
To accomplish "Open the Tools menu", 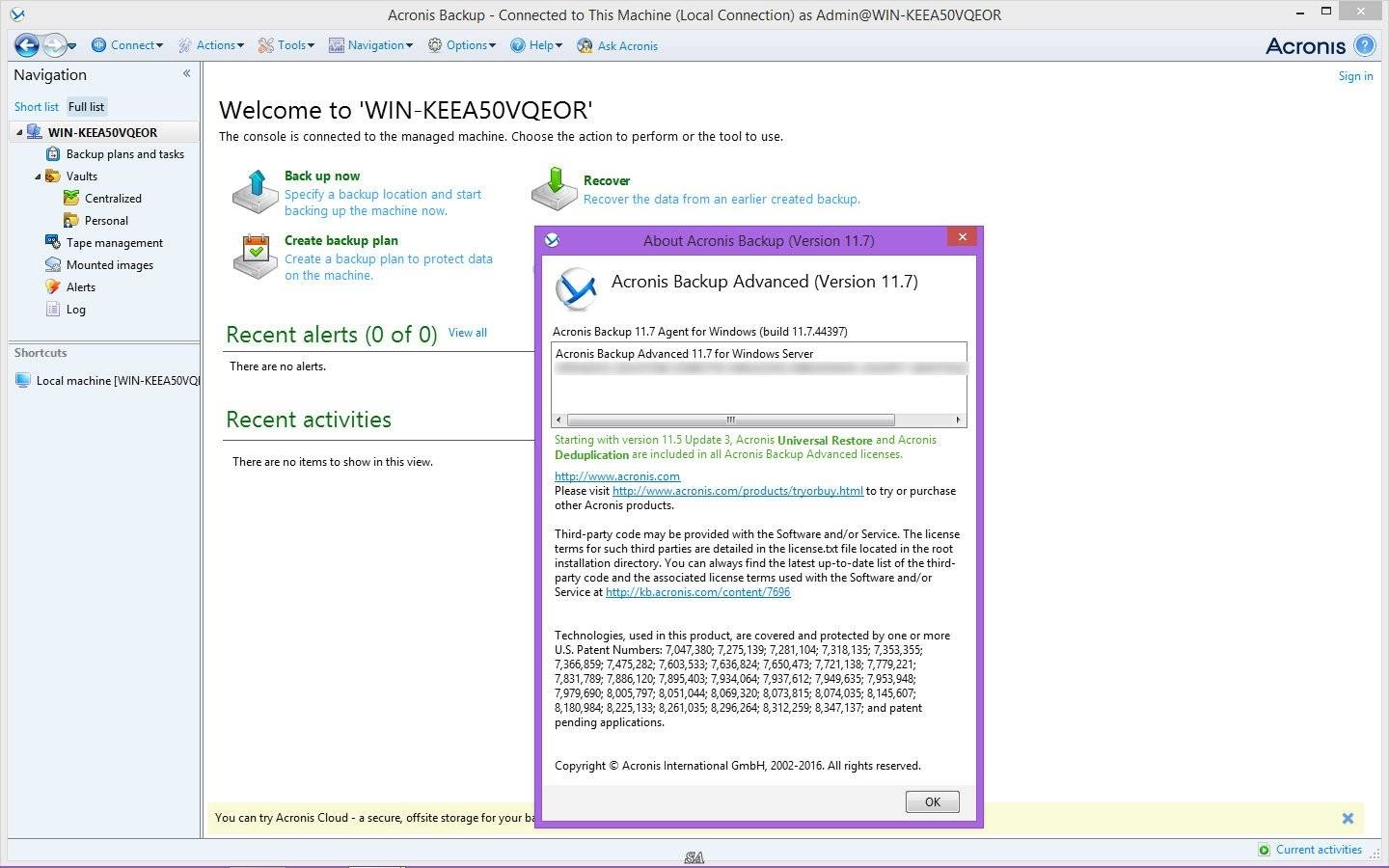I will tap(286, 45).
